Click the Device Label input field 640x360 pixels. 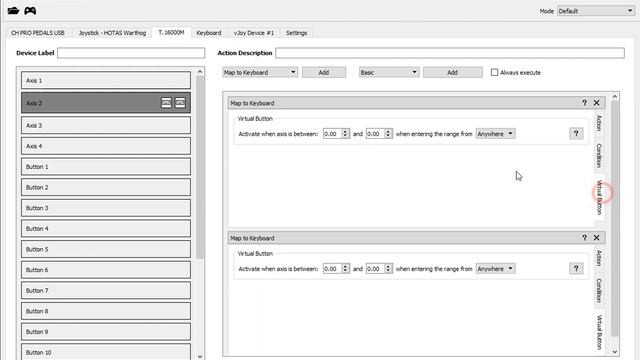(131, 53)
